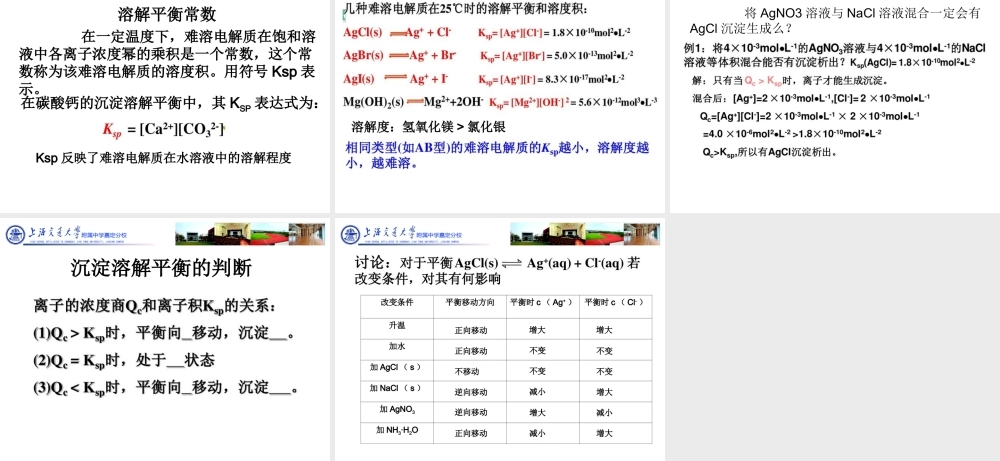Click the line starting 混合后：[Ag+]=2×10-3

[x=811, y=98]
